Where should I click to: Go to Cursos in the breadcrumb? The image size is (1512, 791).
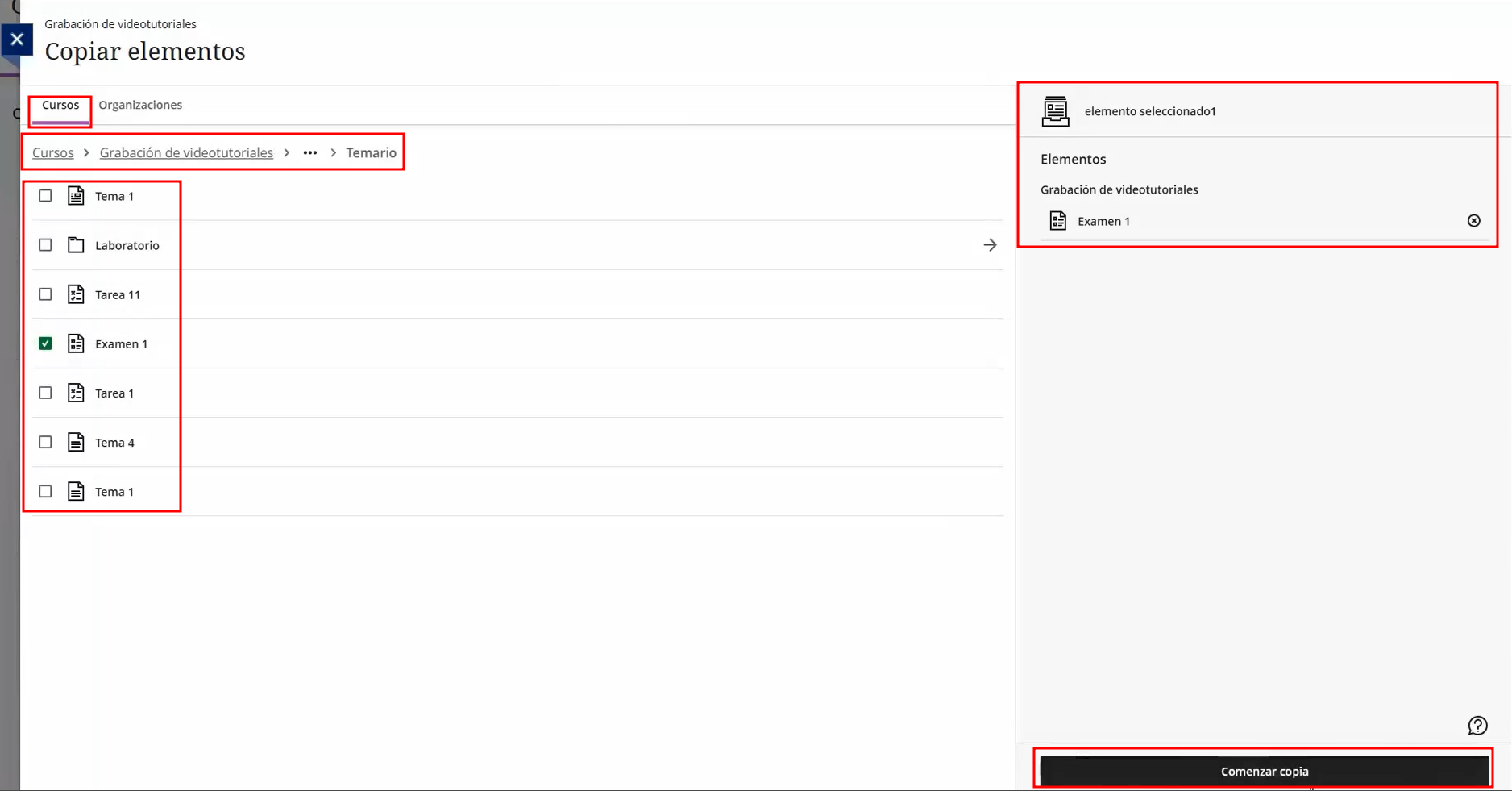tap(53, 153)
